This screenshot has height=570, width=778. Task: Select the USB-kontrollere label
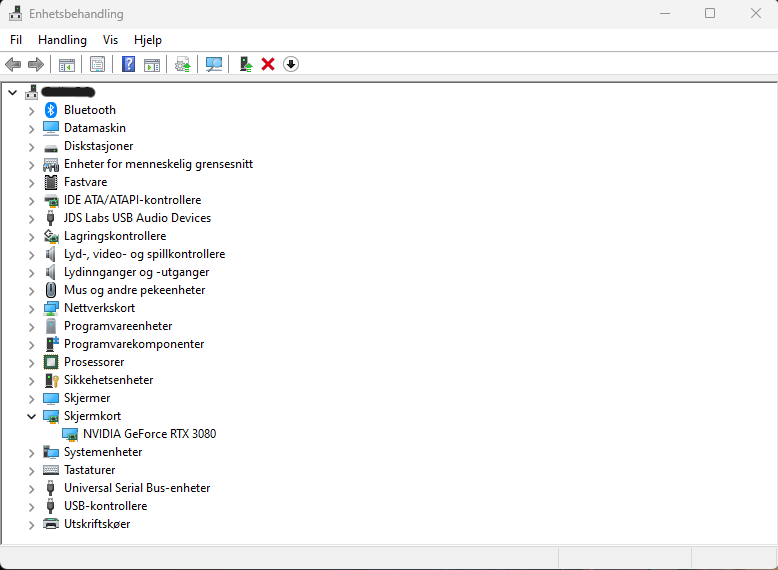tap(106, 506)
